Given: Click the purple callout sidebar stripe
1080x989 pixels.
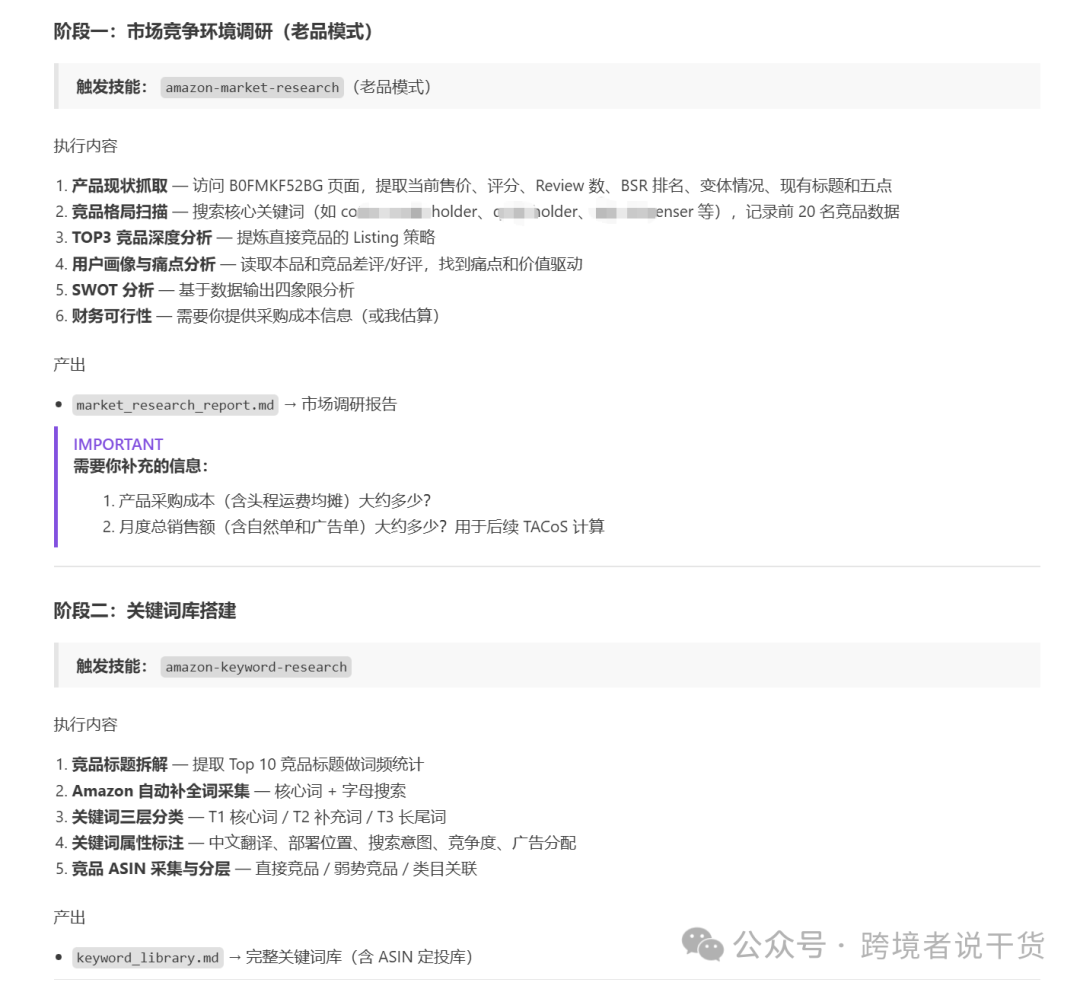Looking at the screenshot, I should (x=58, y=490).
